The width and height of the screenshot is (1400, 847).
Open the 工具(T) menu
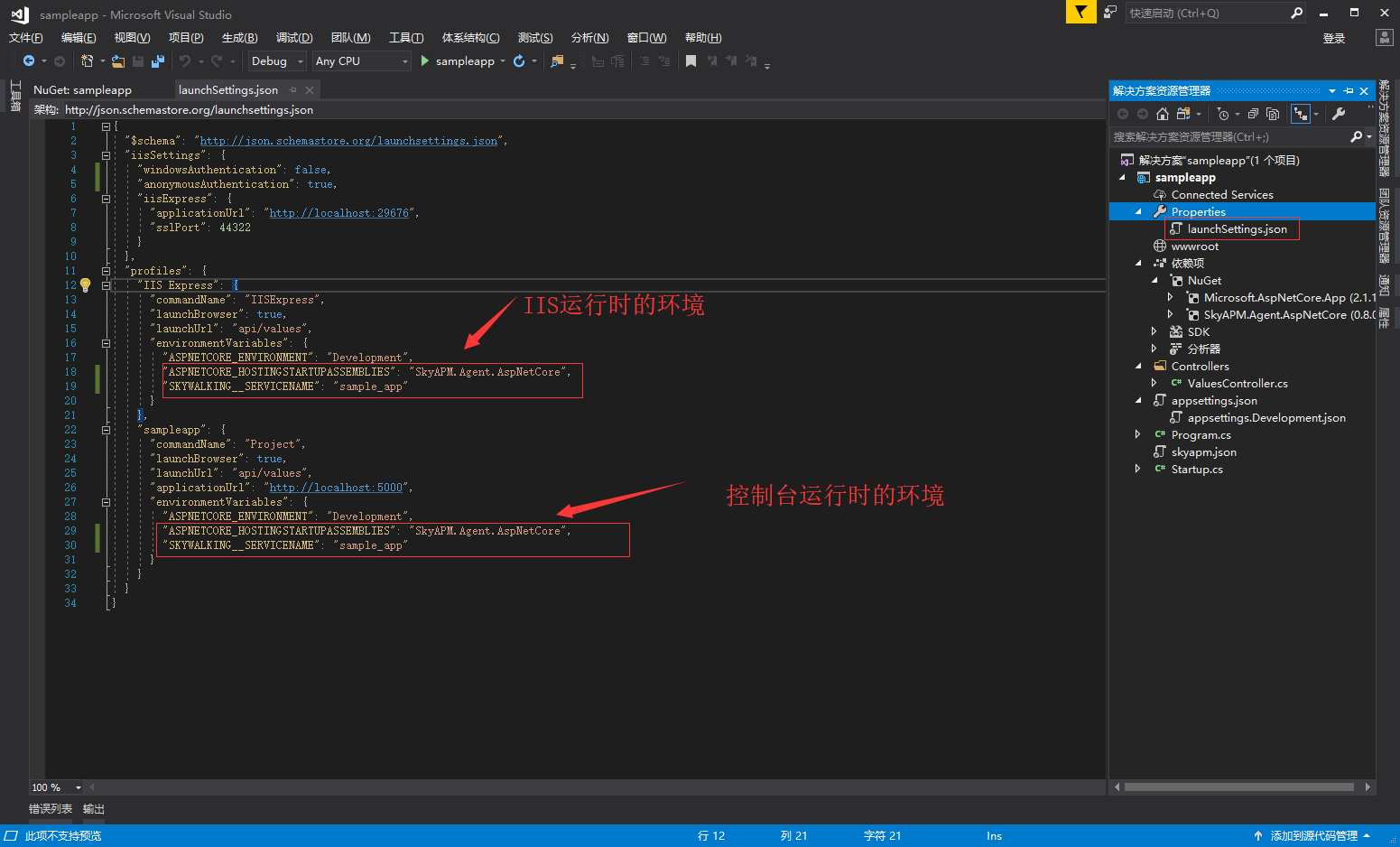point(406,37)
